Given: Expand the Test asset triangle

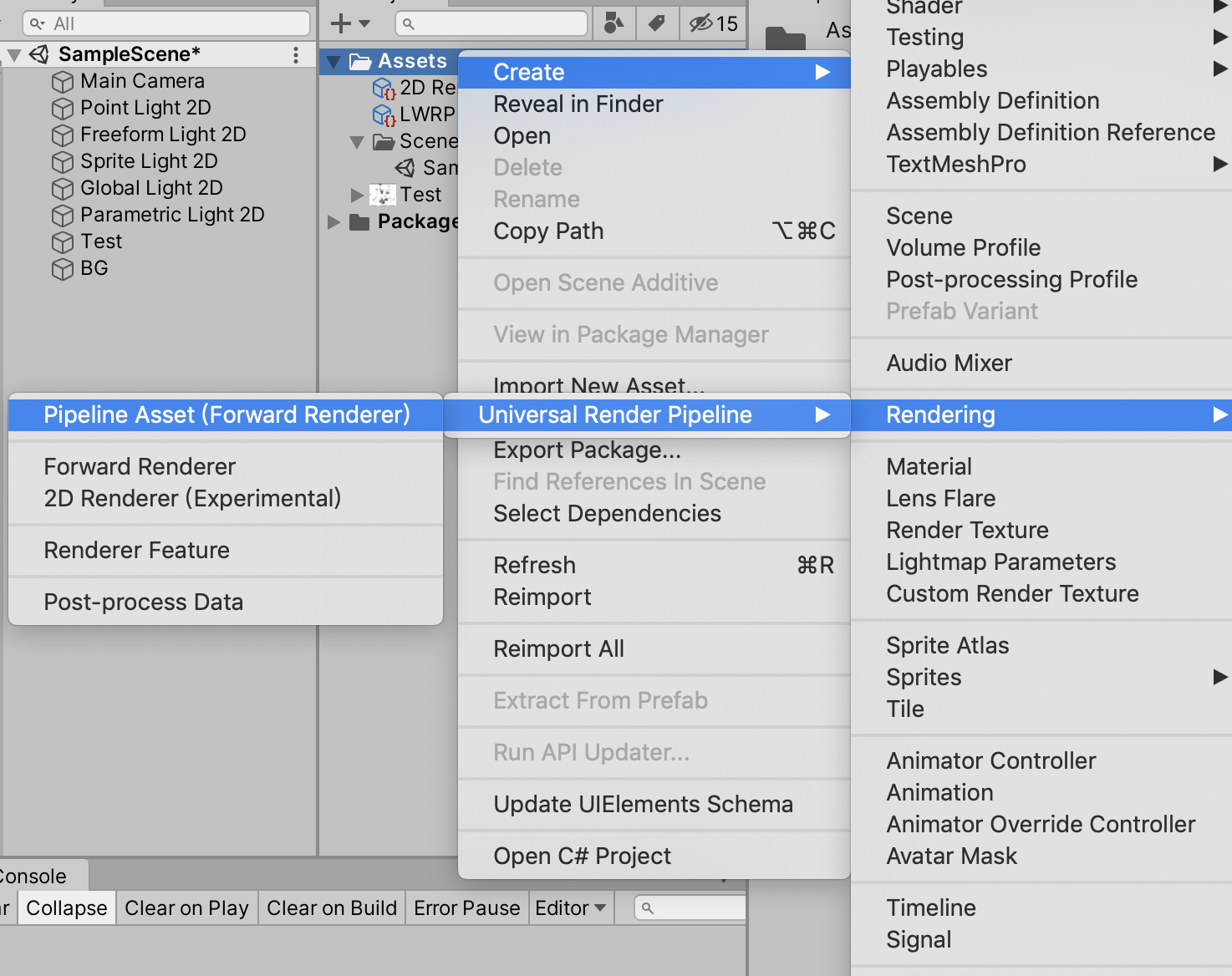Looking at the screenshot, I should click(357, 196).
